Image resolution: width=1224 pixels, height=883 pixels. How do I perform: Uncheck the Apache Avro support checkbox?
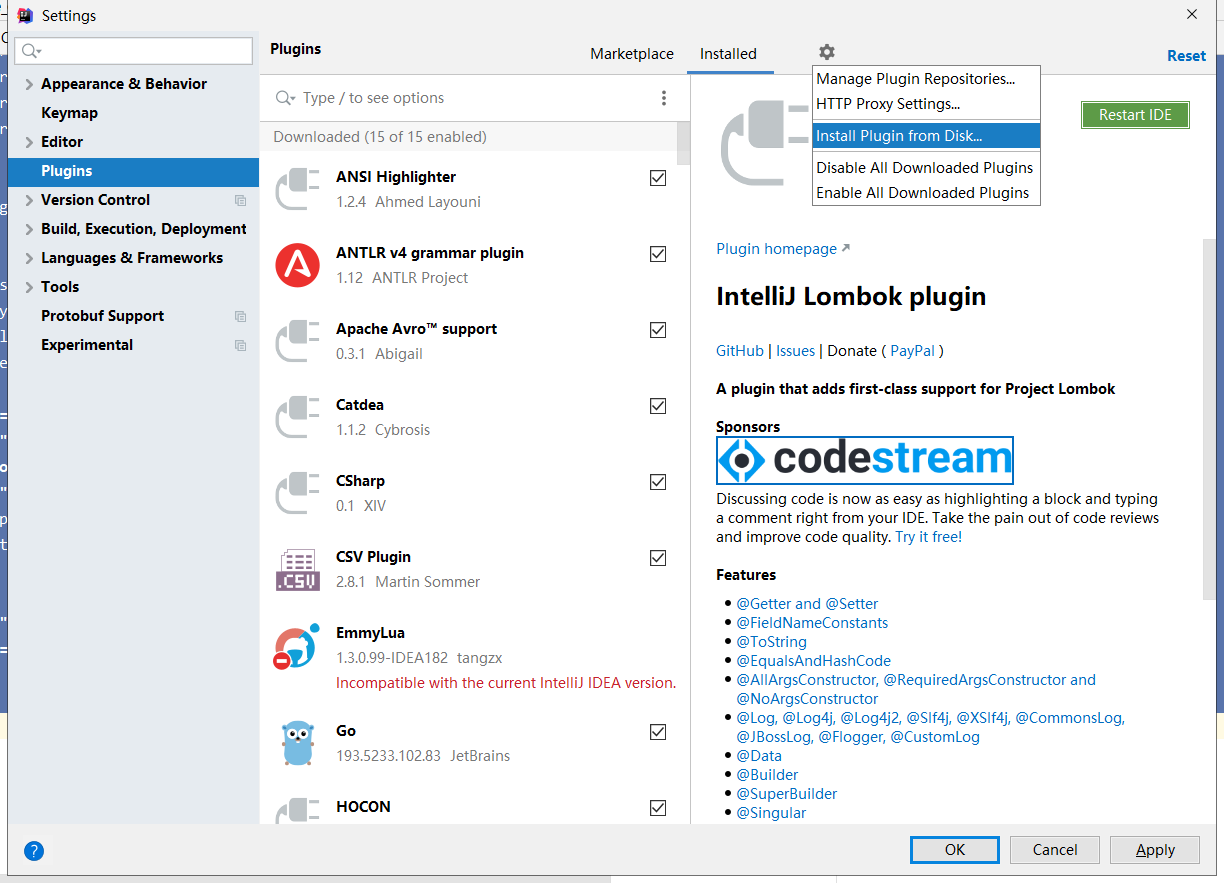658,330
